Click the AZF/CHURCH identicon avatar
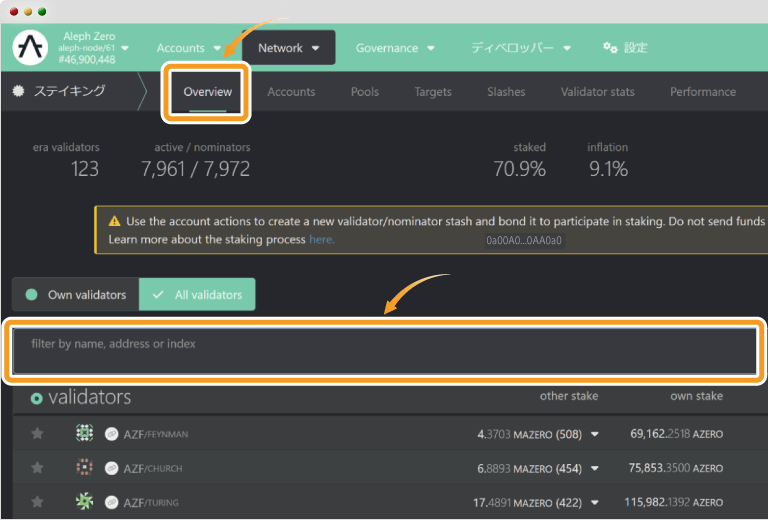This screenshot has width=768, height=520. pos(85,468)
